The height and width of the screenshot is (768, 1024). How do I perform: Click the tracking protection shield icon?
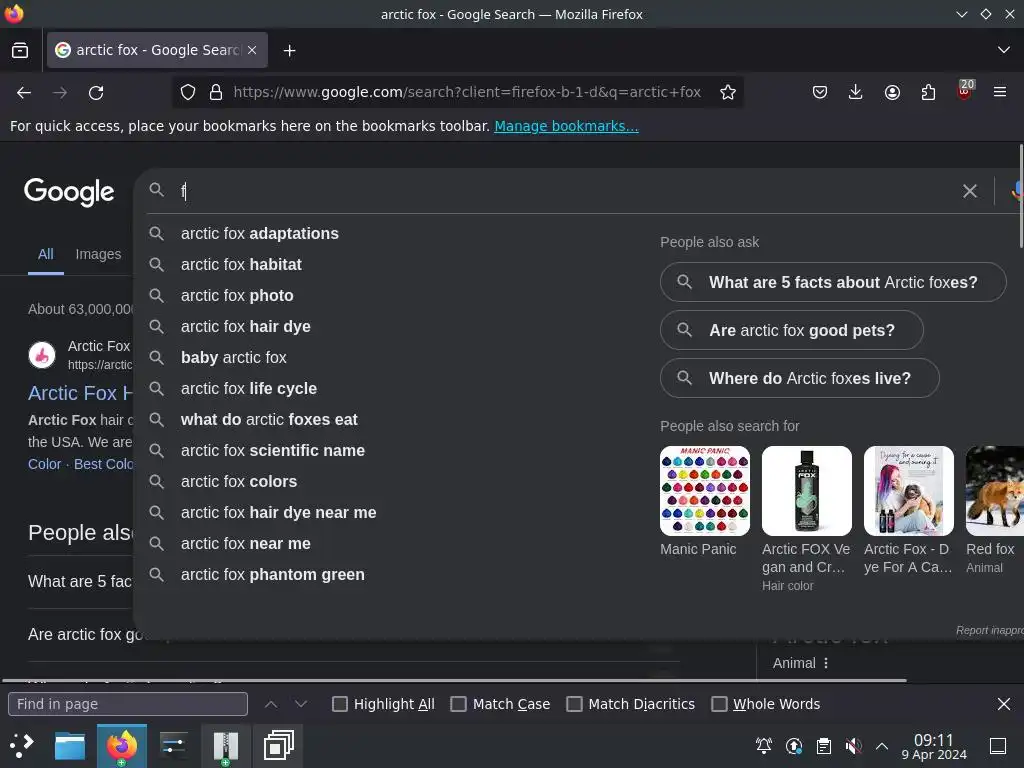pos(188,93)
